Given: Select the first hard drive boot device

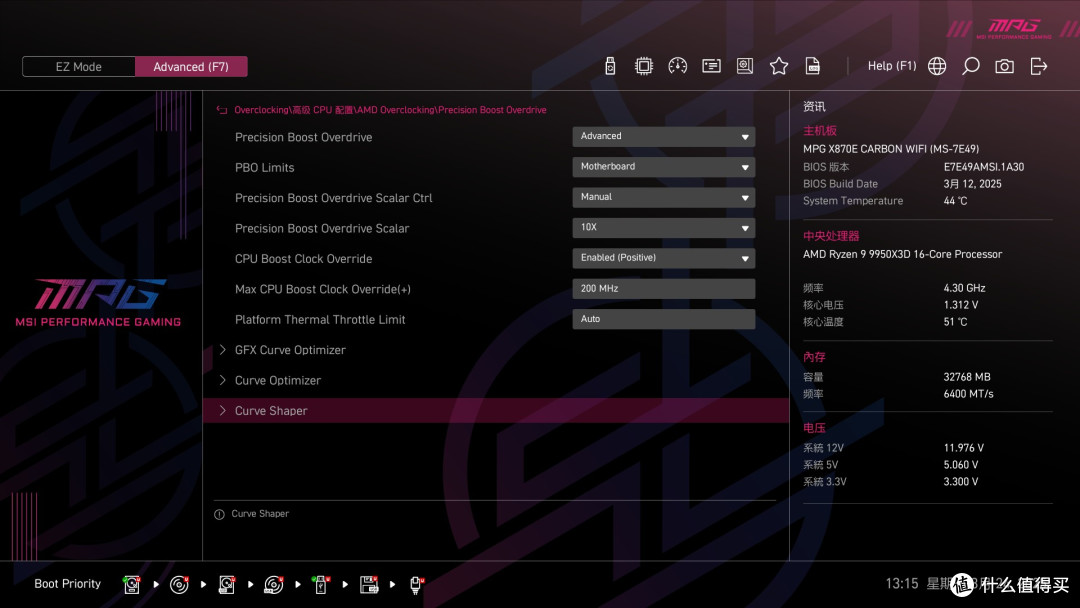Looking at the screenshot, I should [132, 585].
